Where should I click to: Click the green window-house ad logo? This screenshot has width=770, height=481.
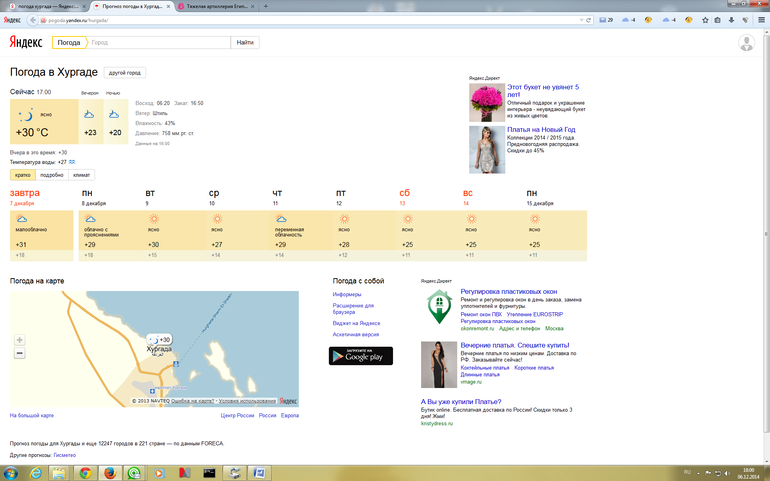point(439,307)
